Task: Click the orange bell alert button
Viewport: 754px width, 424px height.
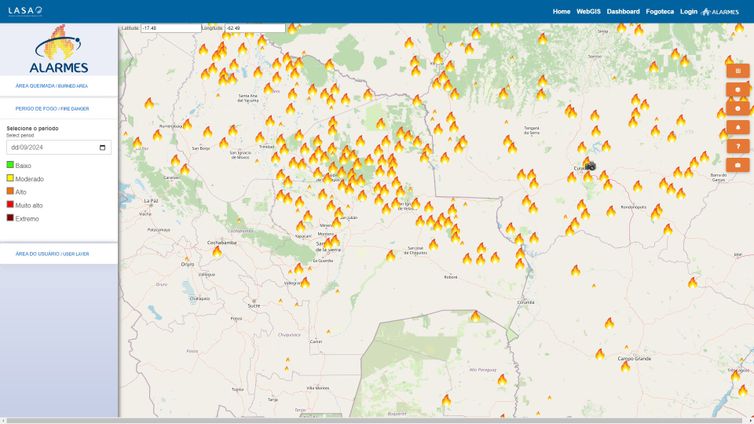Action: [x=737, y=127]
